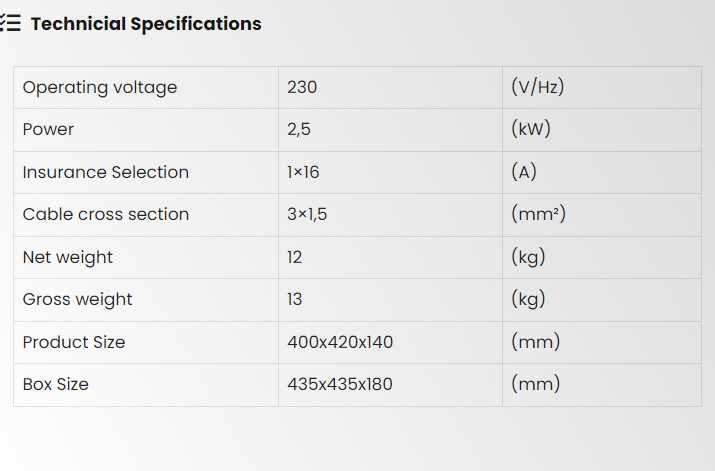Click the Technicial Specifications heading
Screen dimensions: 715x471
tap(146, 24)
